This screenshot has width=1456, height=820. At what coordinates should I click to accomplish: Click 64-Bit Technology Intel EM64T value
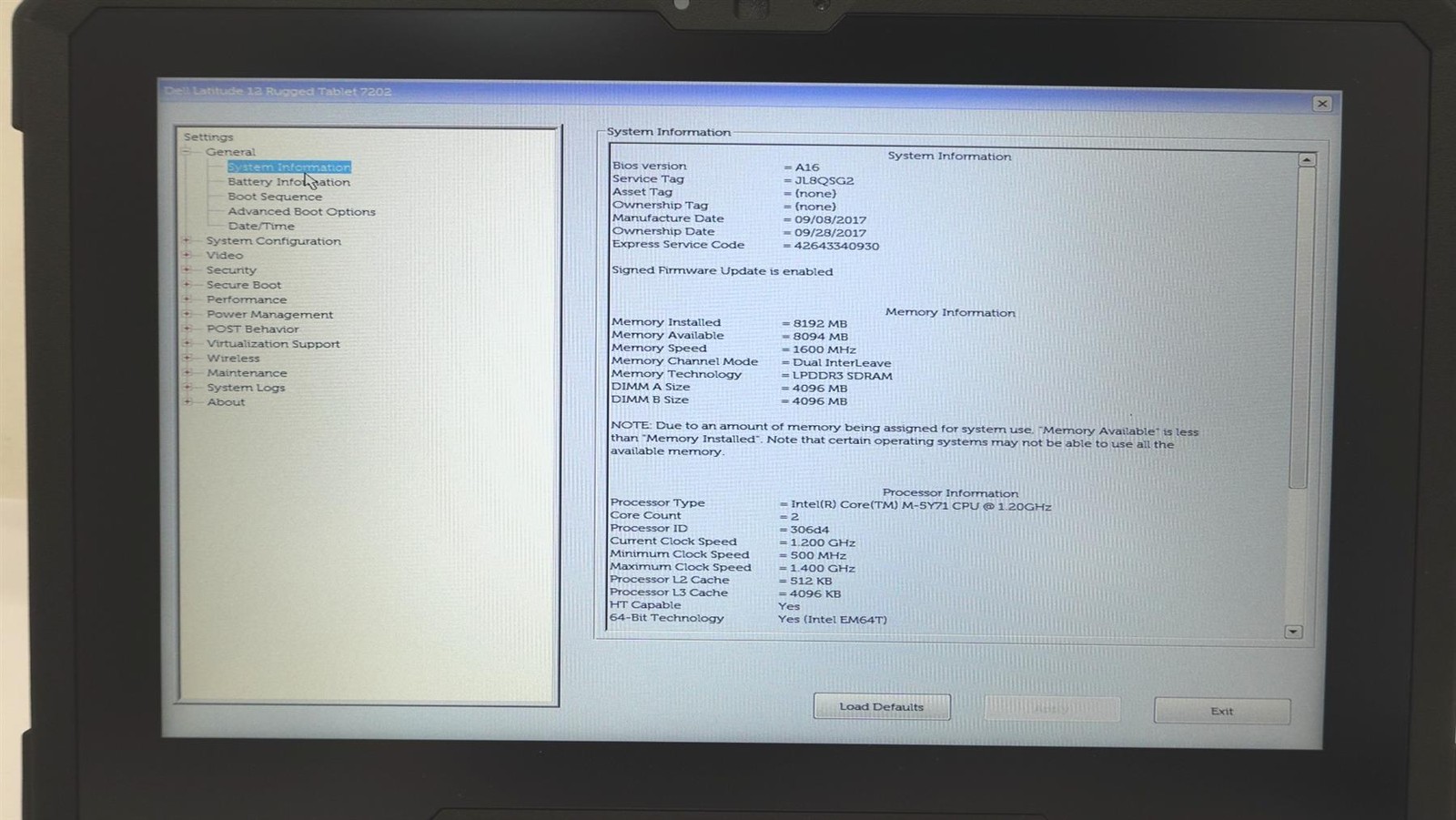(833, 620)
